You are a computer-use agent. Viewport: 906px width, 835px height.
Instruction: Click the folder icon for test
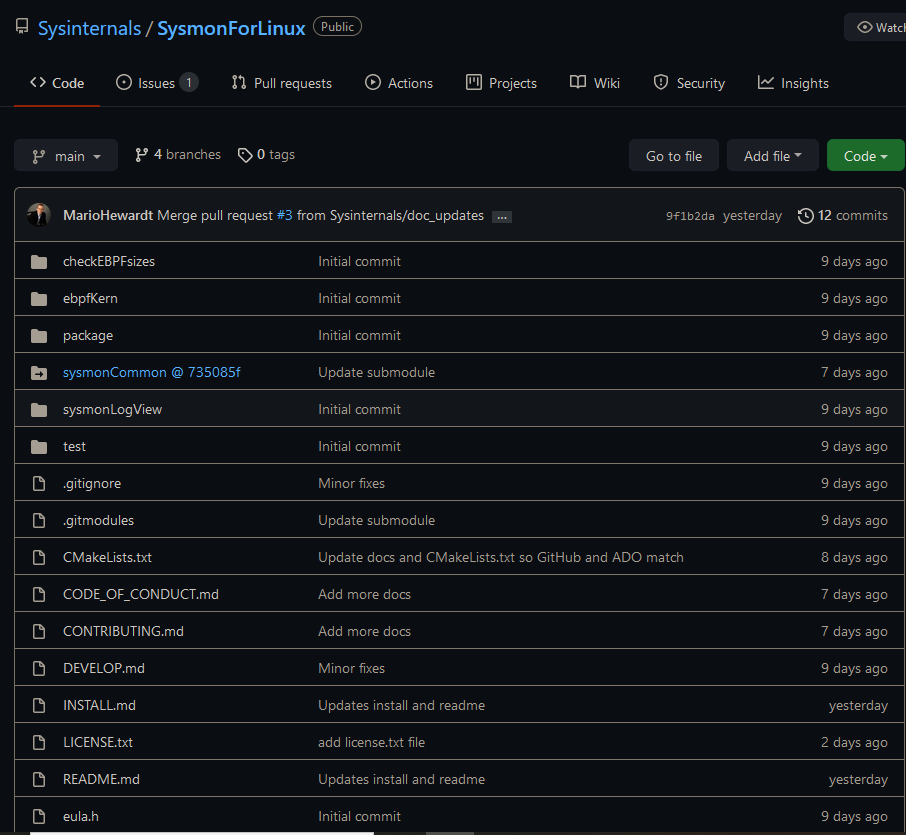(x=39, y=447)
